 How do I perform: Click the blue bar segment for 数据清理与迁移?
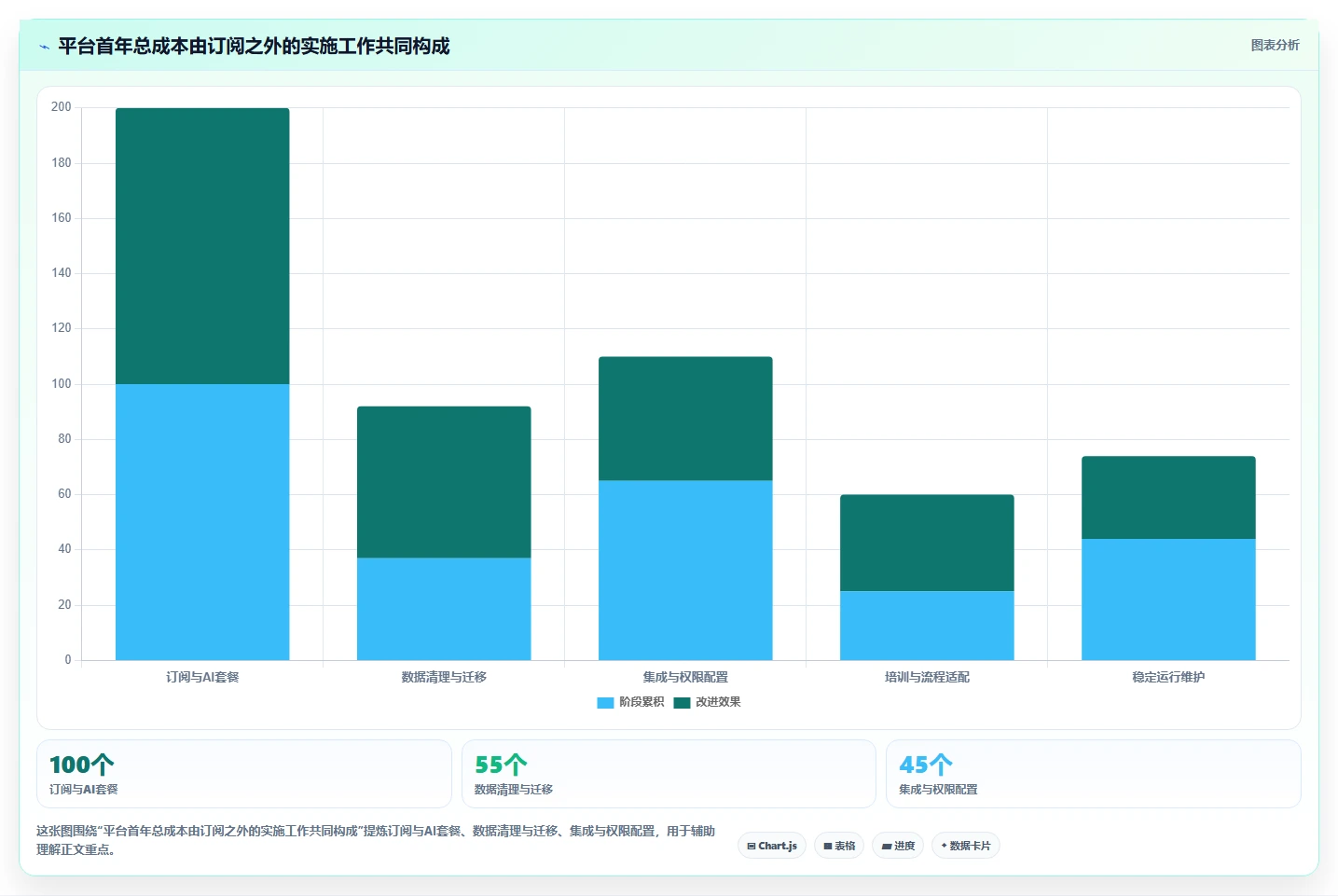(444, 609)
